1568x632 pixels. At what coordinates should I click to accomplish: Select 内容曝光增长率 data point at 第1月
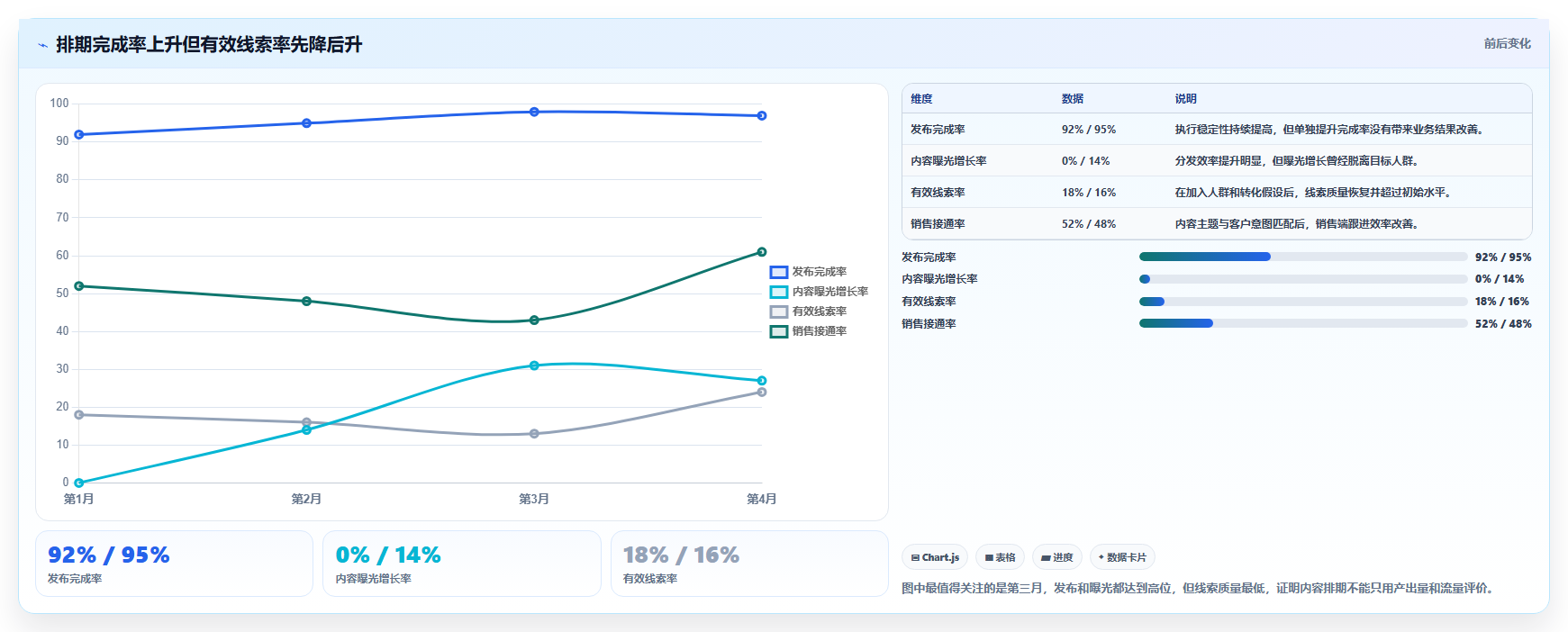(79, 483)
